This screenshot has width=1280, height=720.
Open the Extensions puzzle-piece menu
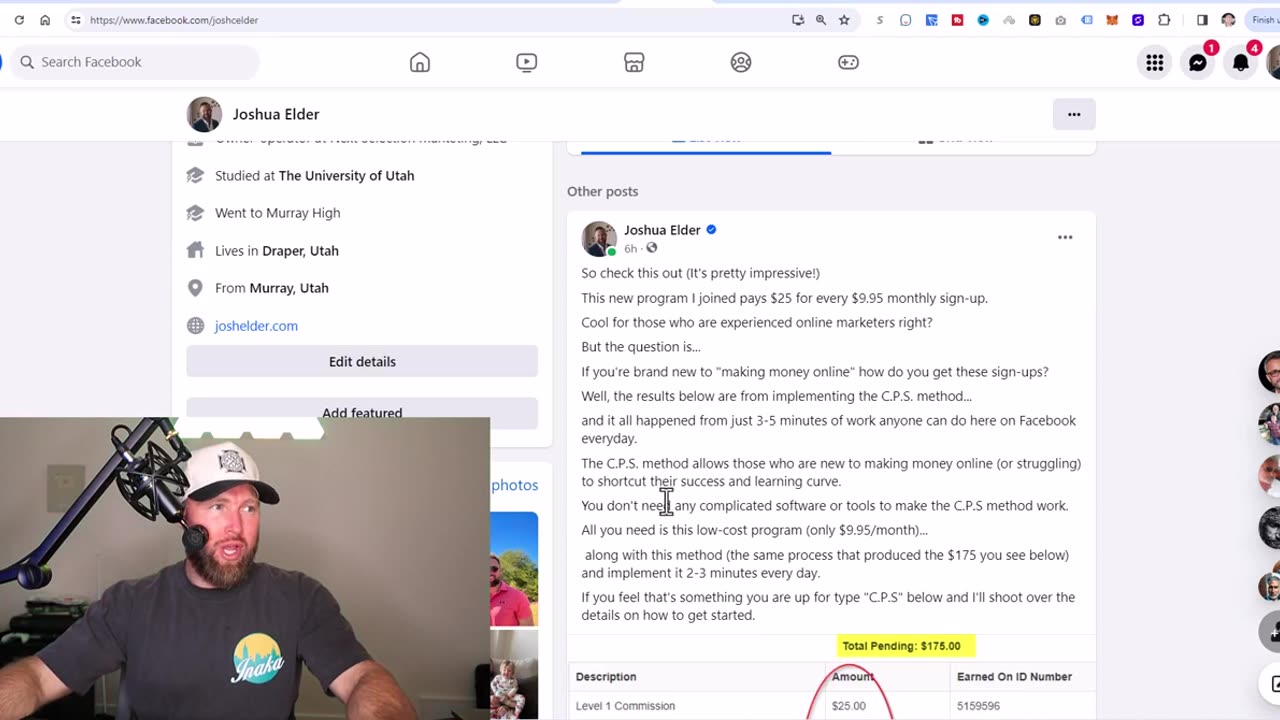(1164, 20)
